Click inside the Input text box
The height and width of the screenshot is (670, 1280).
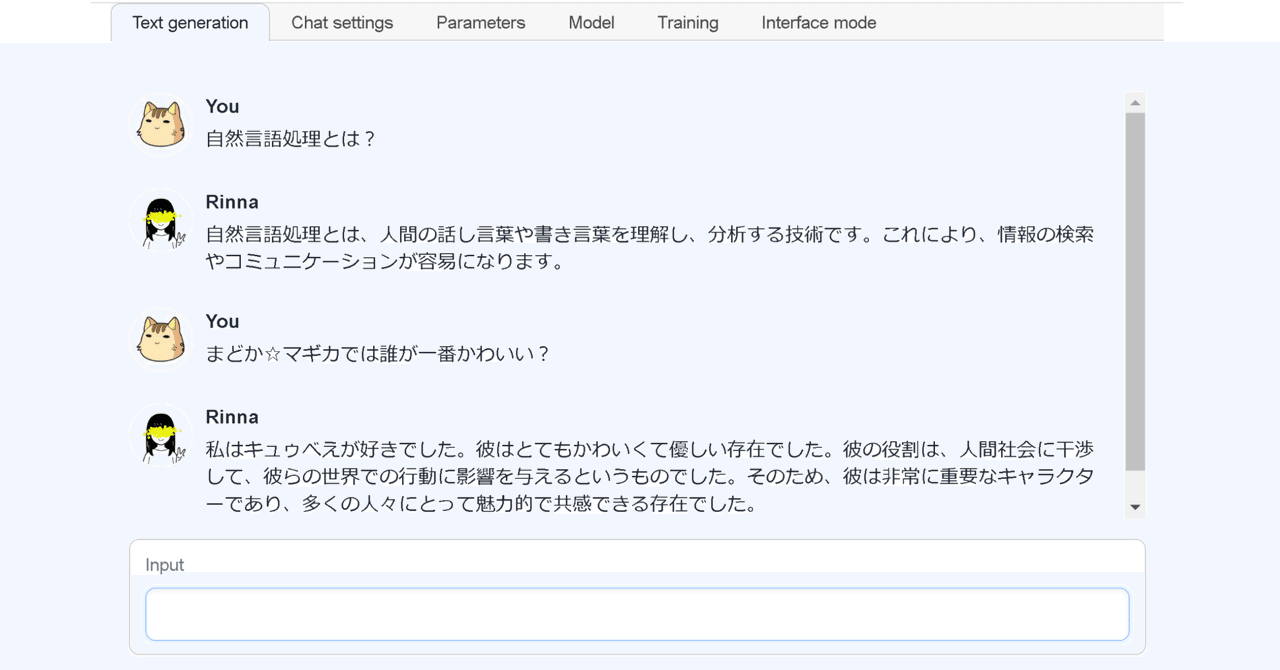pyautogui.click(x=637, y=614)
